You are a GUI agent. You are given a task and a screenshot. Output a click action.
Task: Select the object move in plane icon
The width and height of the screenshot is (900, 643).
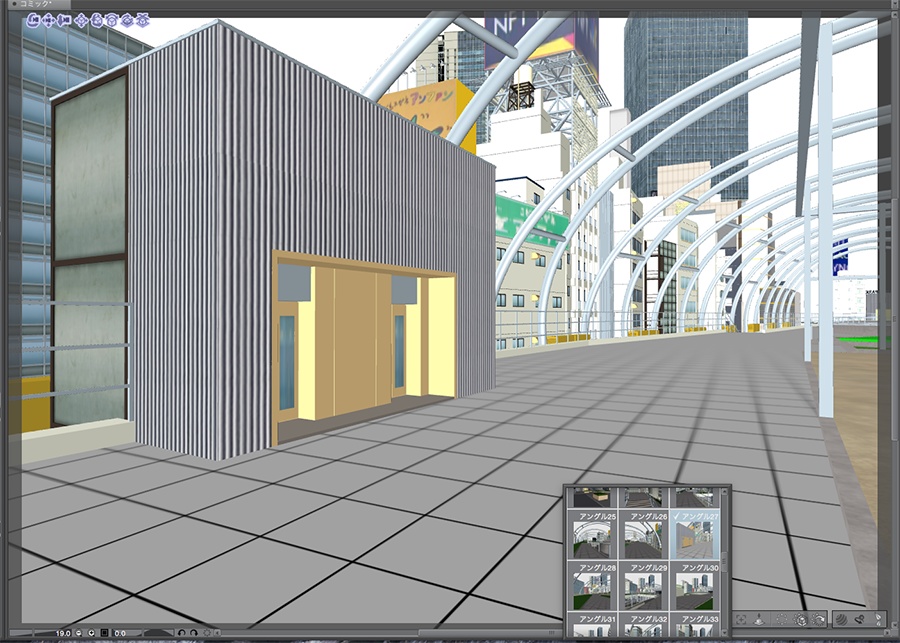click(x=82, y=20)
